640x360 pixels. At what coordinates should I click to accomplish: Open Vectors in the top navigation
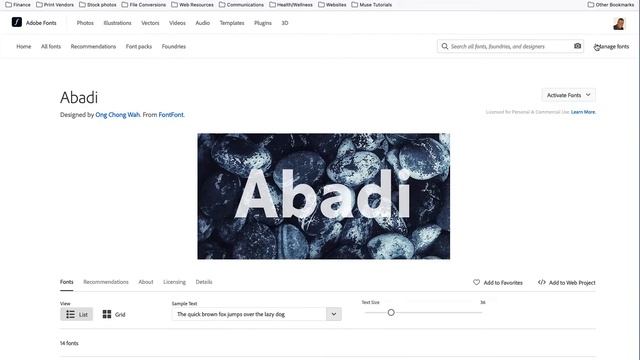(150, 23)
